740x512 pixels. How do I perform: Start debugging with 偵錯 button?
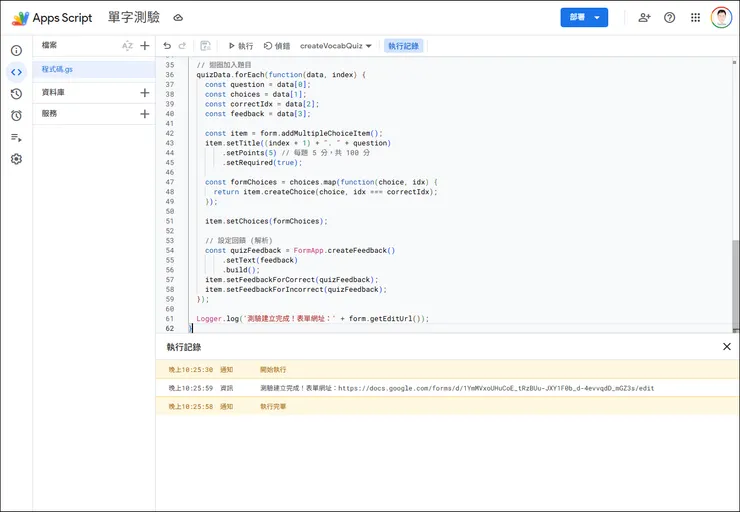277,46
